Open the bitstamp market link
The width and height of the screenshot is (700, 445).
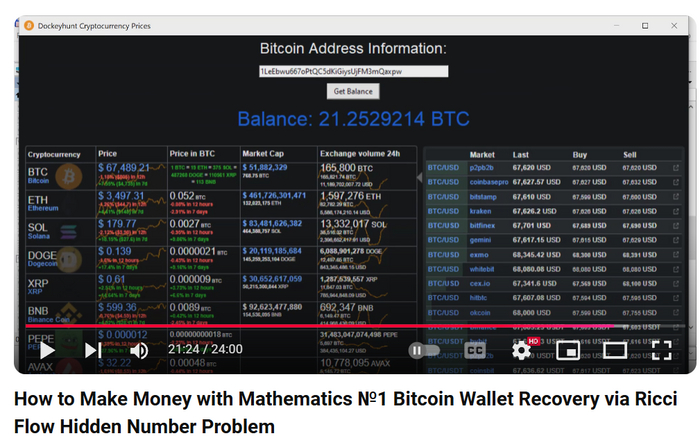coord(483,197)
